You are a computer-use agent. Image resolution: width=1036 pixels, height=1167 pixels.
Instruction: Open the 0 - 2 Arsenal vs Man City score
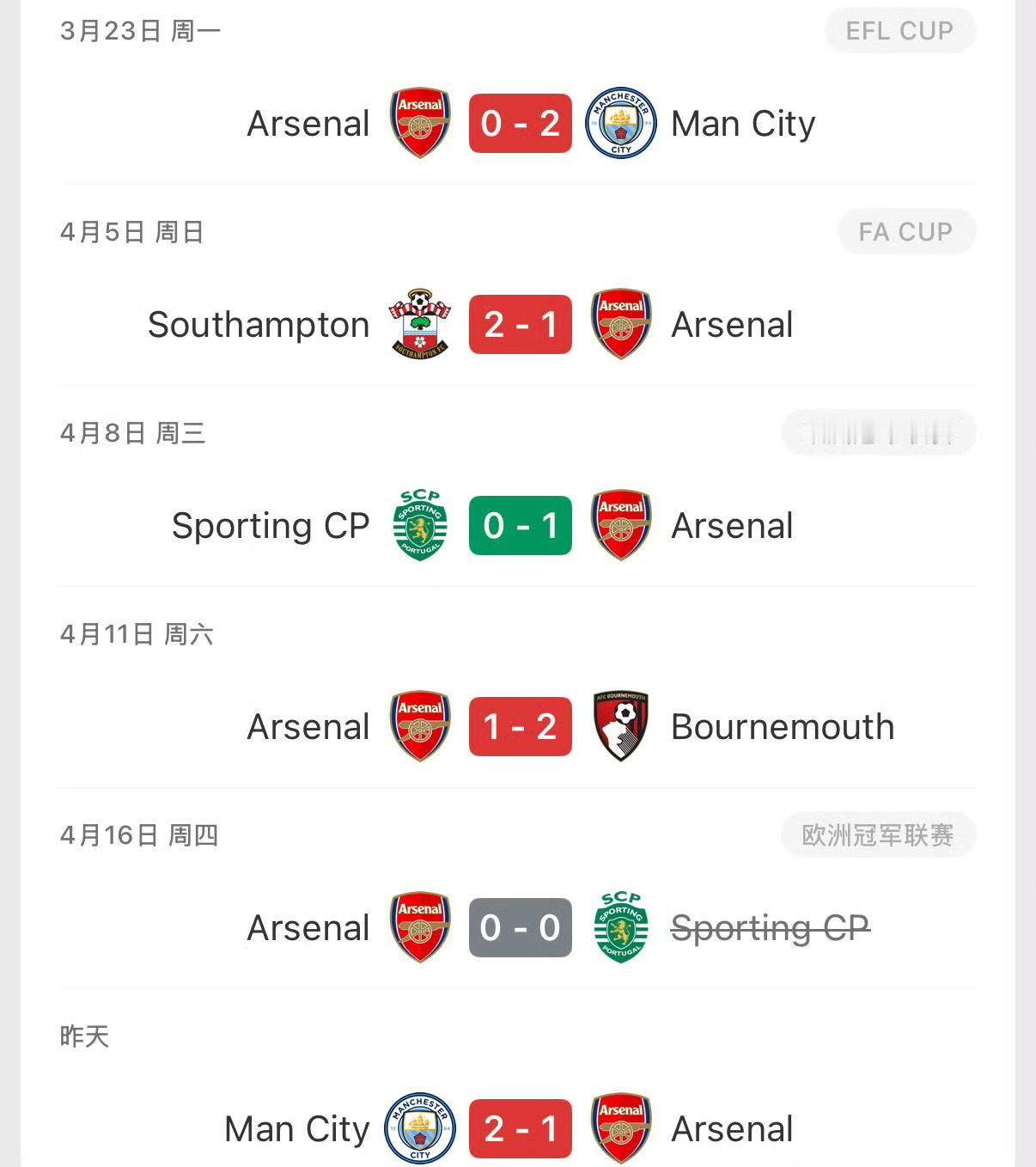(x=520, y=123)
